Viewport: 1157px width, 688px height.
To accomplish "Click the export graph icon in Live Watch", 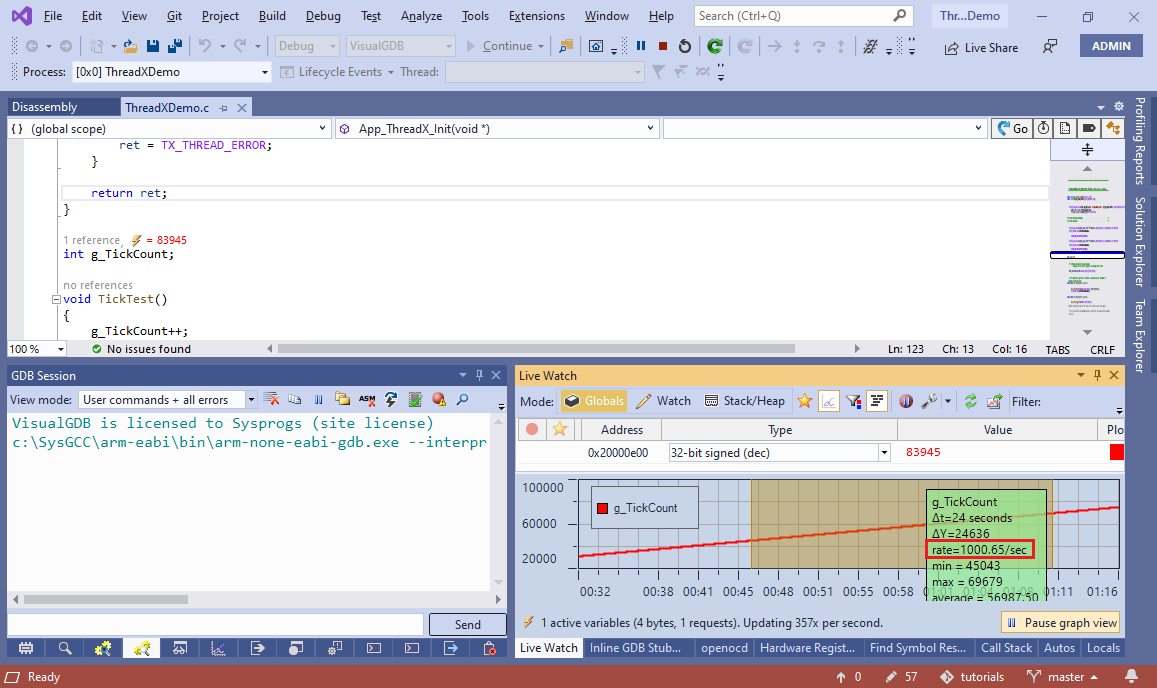I will coord(995,401).
